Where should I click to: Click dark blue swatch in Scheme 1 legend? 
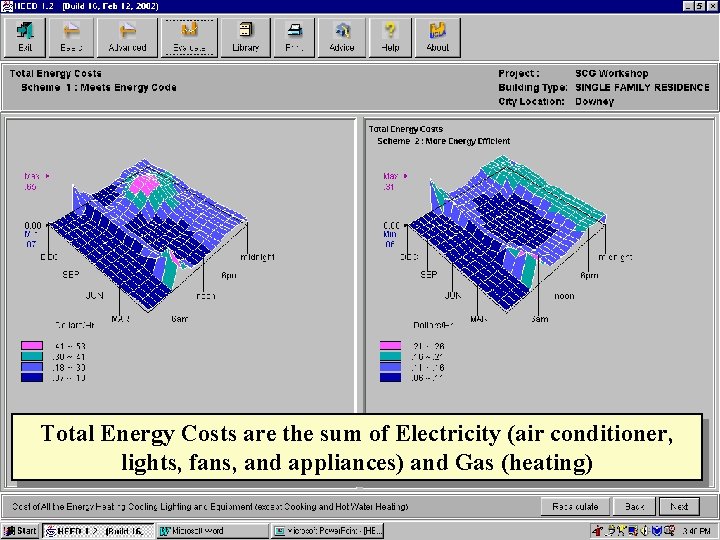[x=32, y=377]
